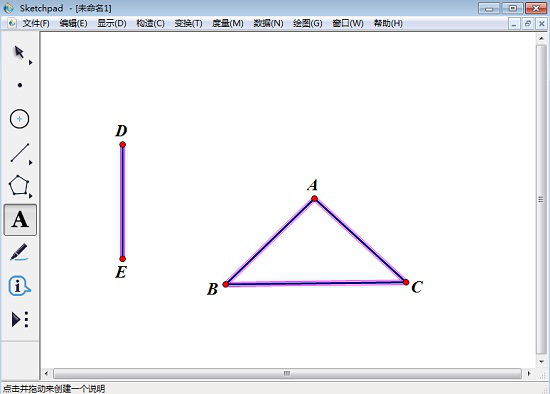Expand the Straightedge tool flyout triangle
Image resolution: width=550 pixels, height=394 pixels.
tap(31, 162)
